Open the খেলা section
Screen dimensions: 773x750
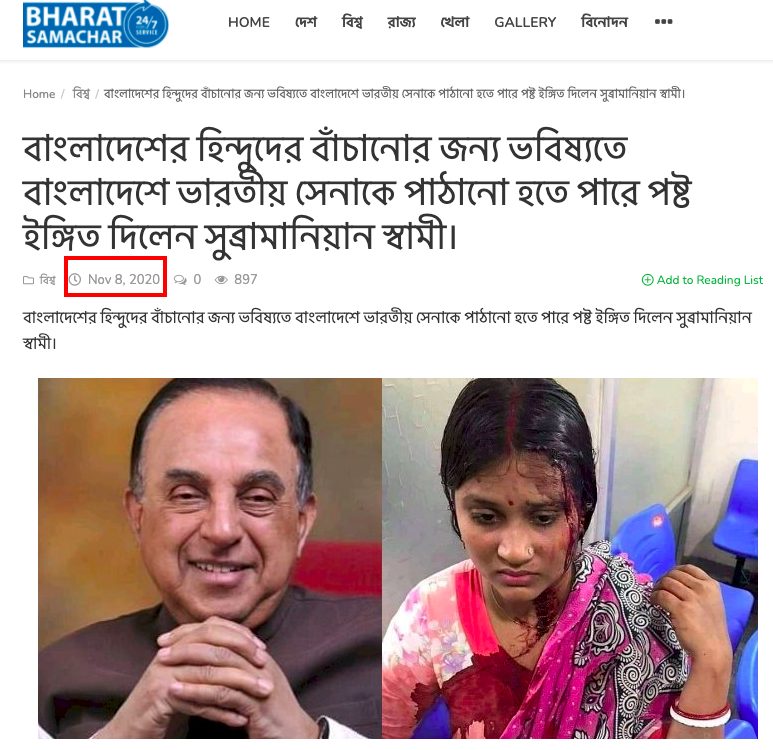coord(455,22)
